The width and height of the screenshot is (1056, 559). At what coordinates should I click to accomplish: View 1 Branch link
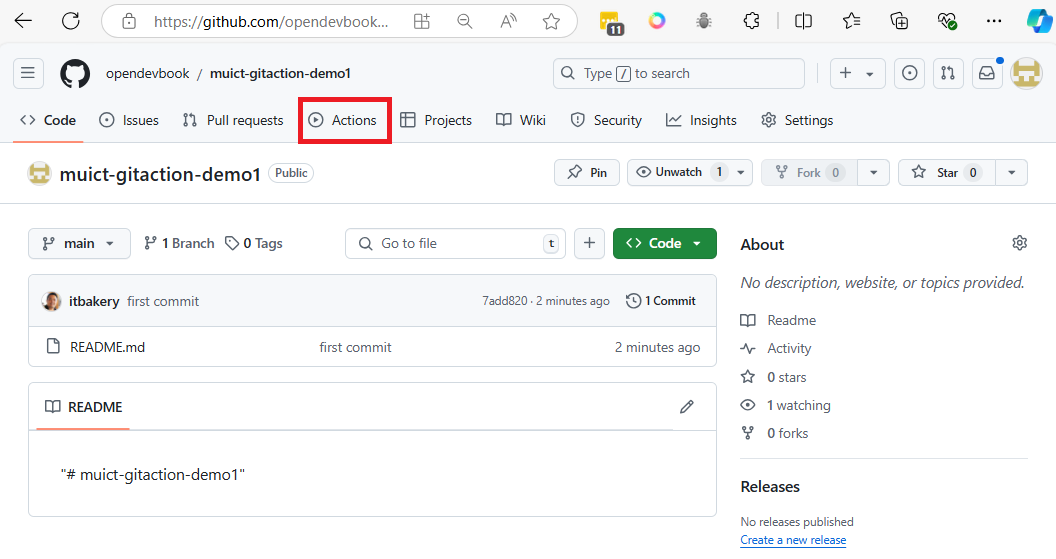click(179, 243)
